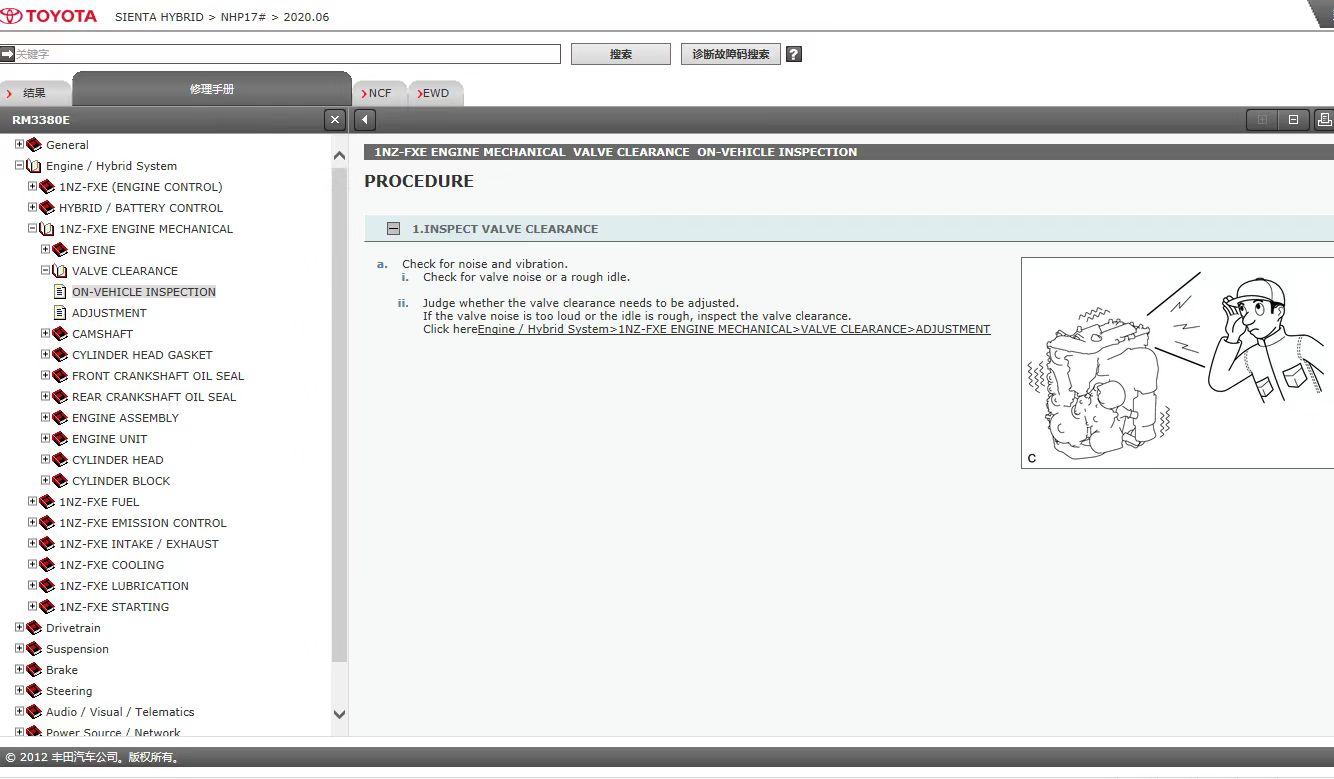Close the RM3380E tree panel

coord(335,120)
